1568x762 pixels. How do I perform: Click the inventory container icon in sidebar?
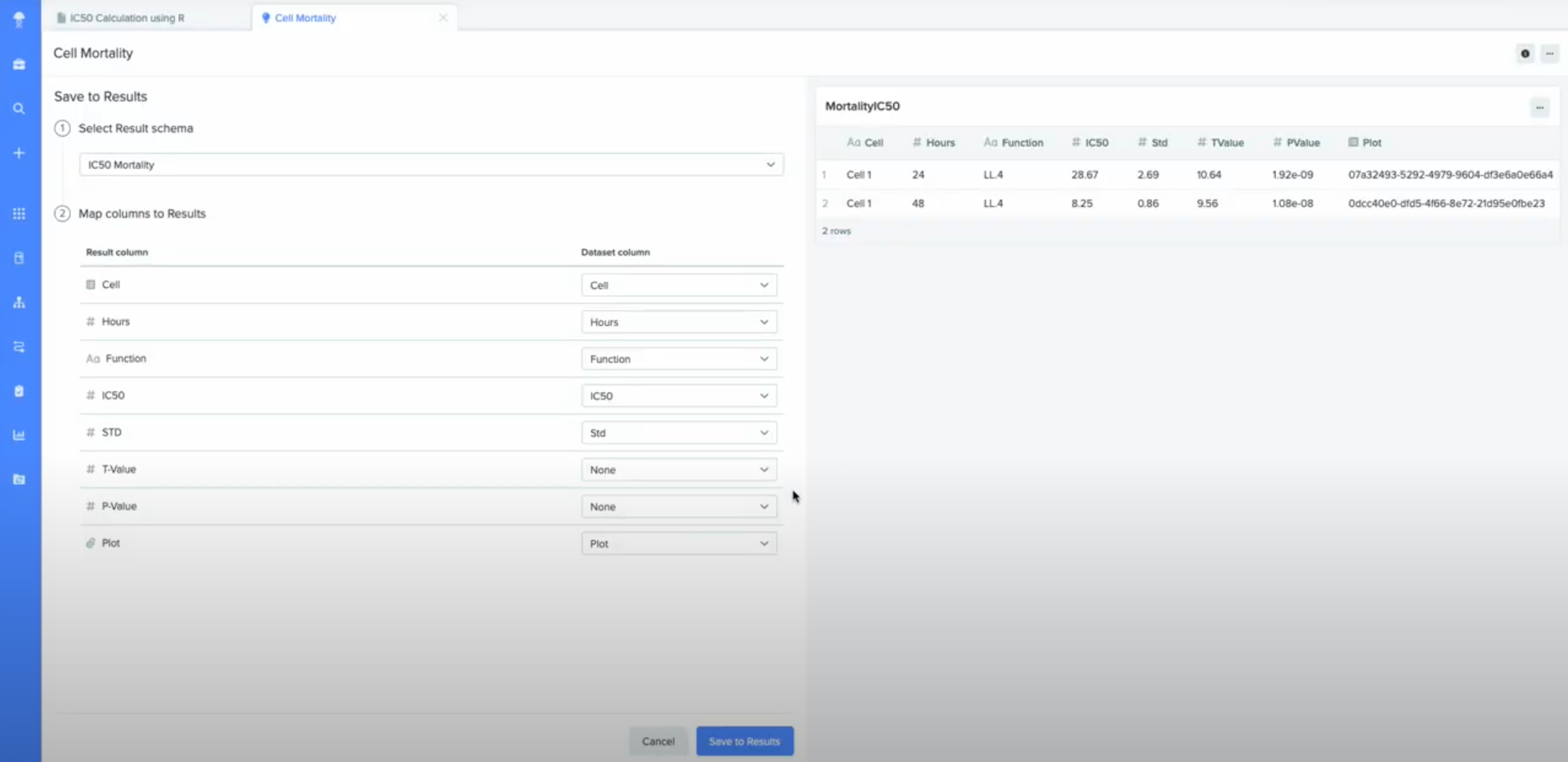pyautogui.click(x=19, y=258)
